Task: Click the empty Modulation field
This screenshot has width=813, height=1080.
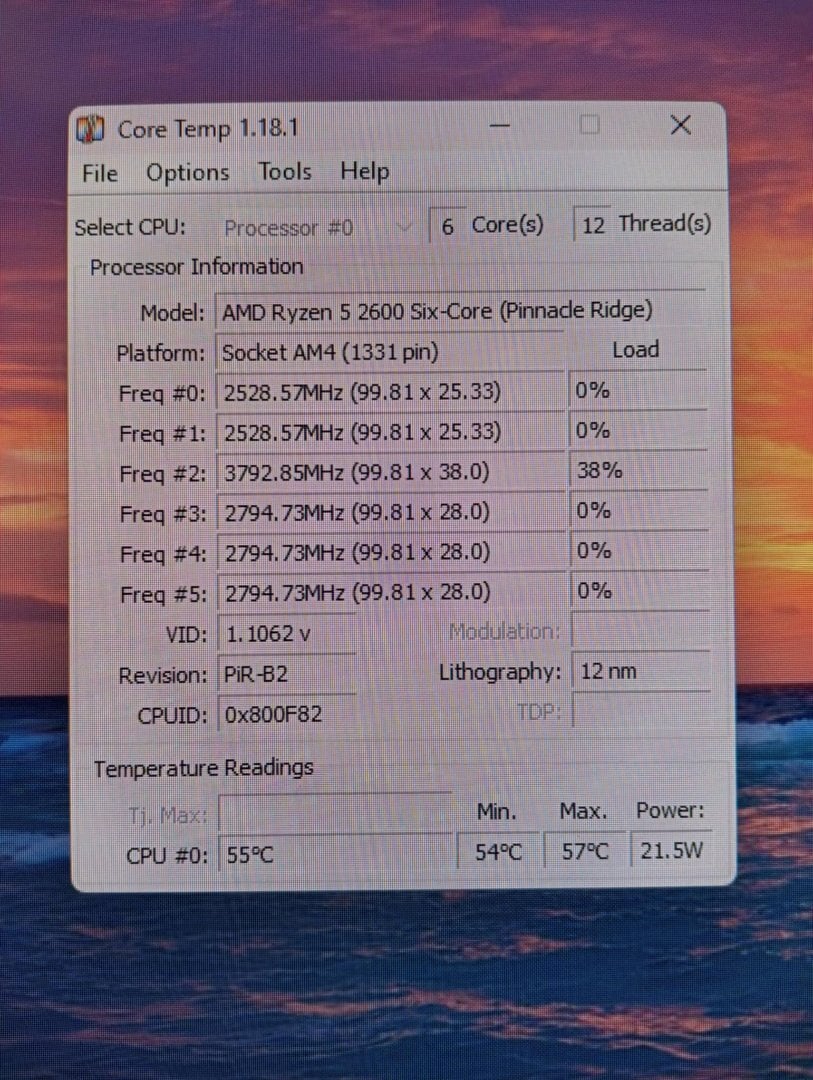Action: tap(640, 630)
